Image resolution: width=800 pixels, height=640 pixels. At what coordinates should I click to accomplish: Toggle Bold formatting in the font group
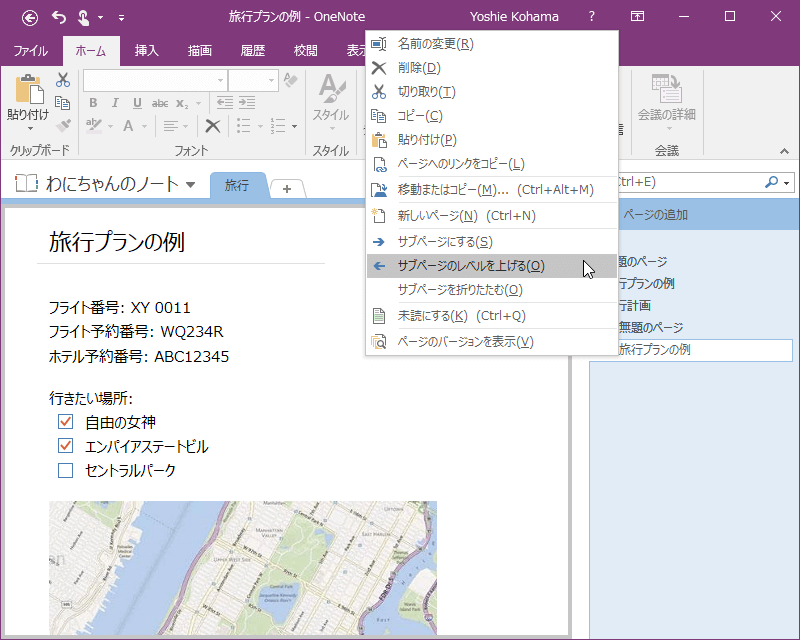93,103
